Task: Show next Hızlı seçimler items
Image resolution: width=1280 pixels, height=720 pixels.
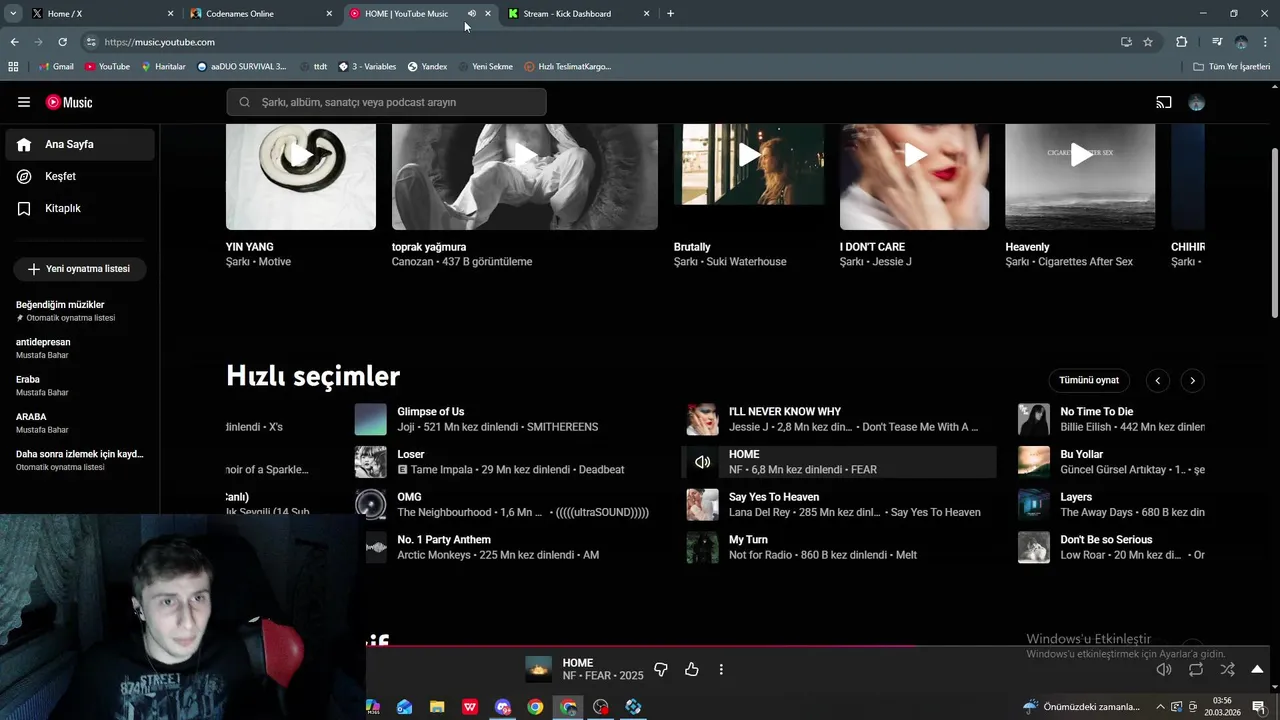Action: coord(1192,380)
